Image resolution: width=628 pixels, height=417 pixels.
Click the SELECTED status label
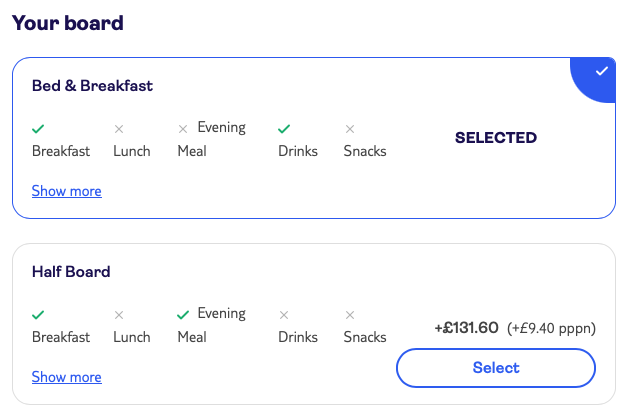click(496, 138)
